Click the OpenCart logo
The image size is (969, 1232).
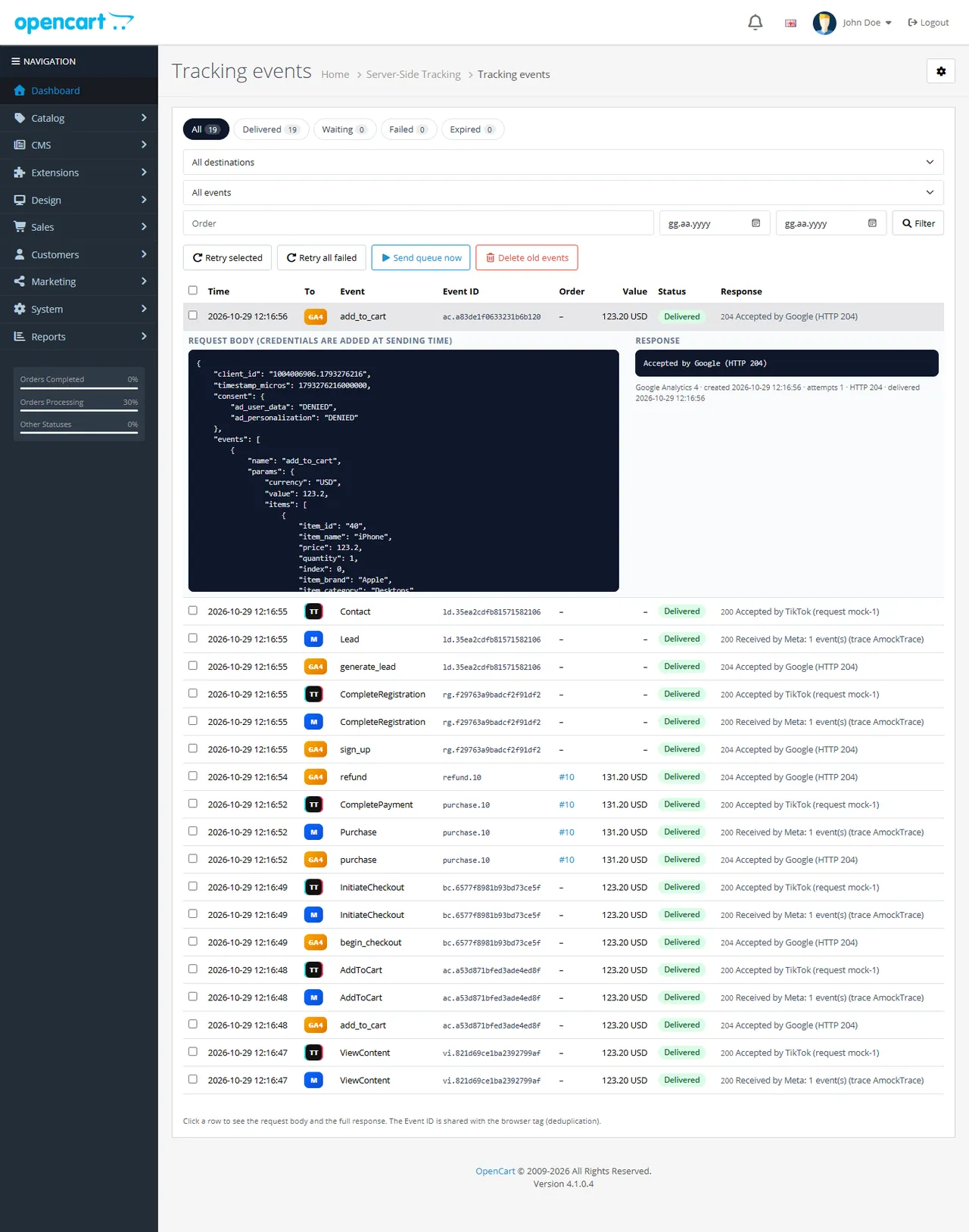[74, 23]
